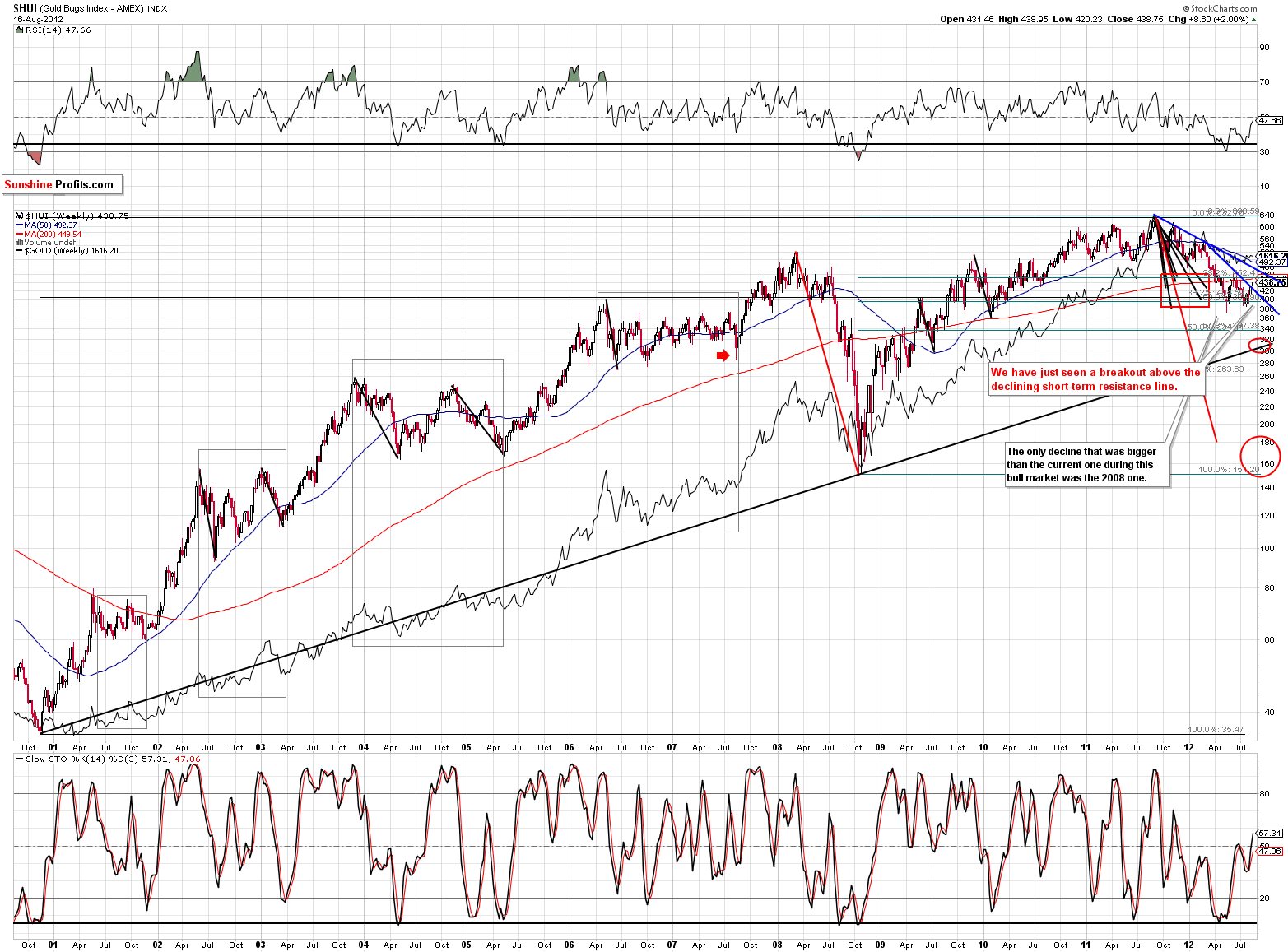Click the '263.63' Fibonacci level label

click(1230, 369)
